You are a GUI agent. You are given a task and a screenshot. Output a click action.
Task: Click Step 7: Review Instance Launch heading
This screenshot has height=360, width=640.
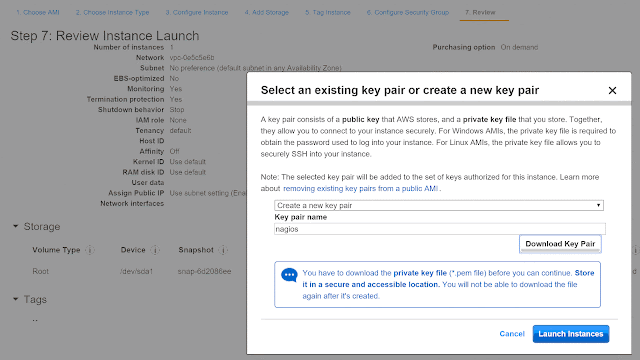click(x=105, y=36)
